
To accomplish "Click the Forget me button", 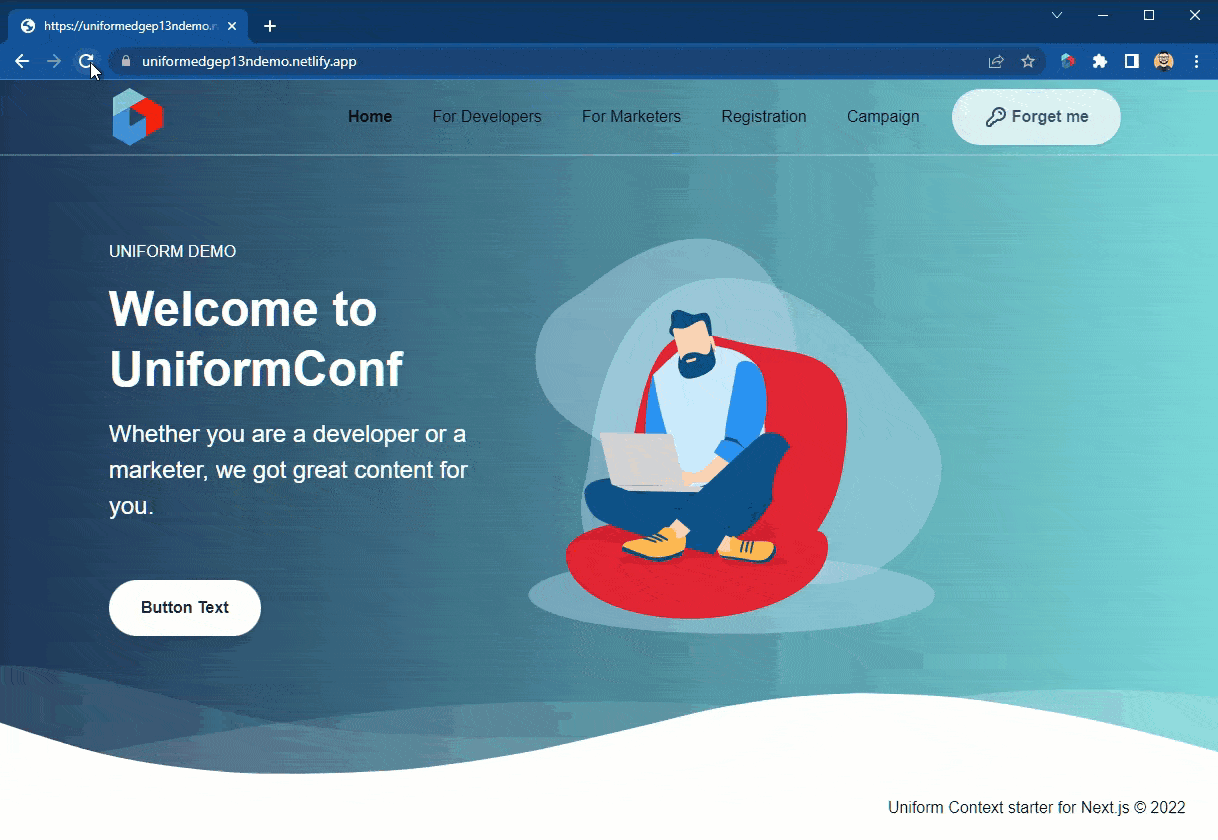I will point(1036,117).
